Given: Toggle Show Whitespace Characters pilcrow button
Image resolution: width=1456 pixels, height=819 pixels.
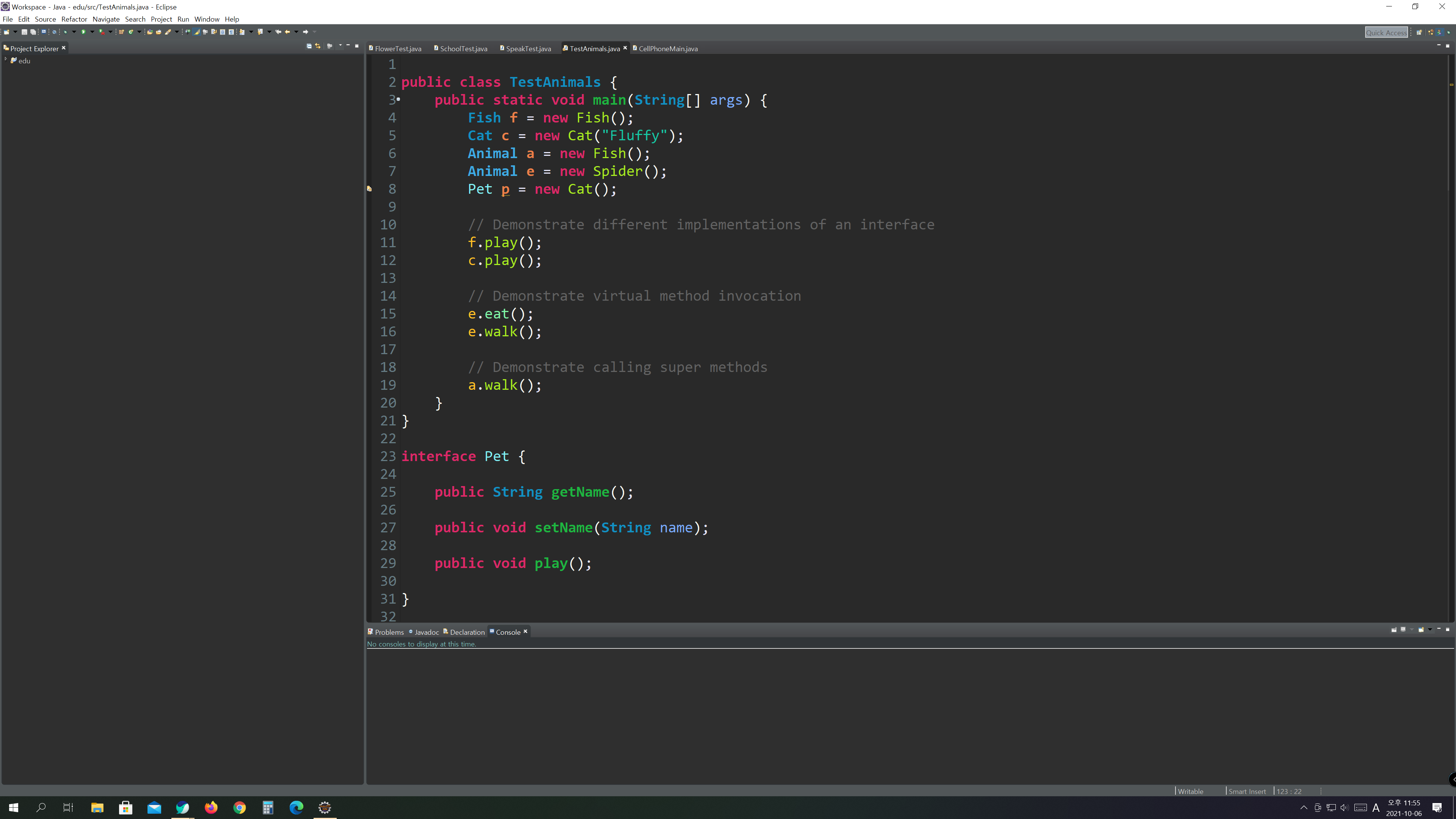Looking at the screenshot, I should pos(231,31).
